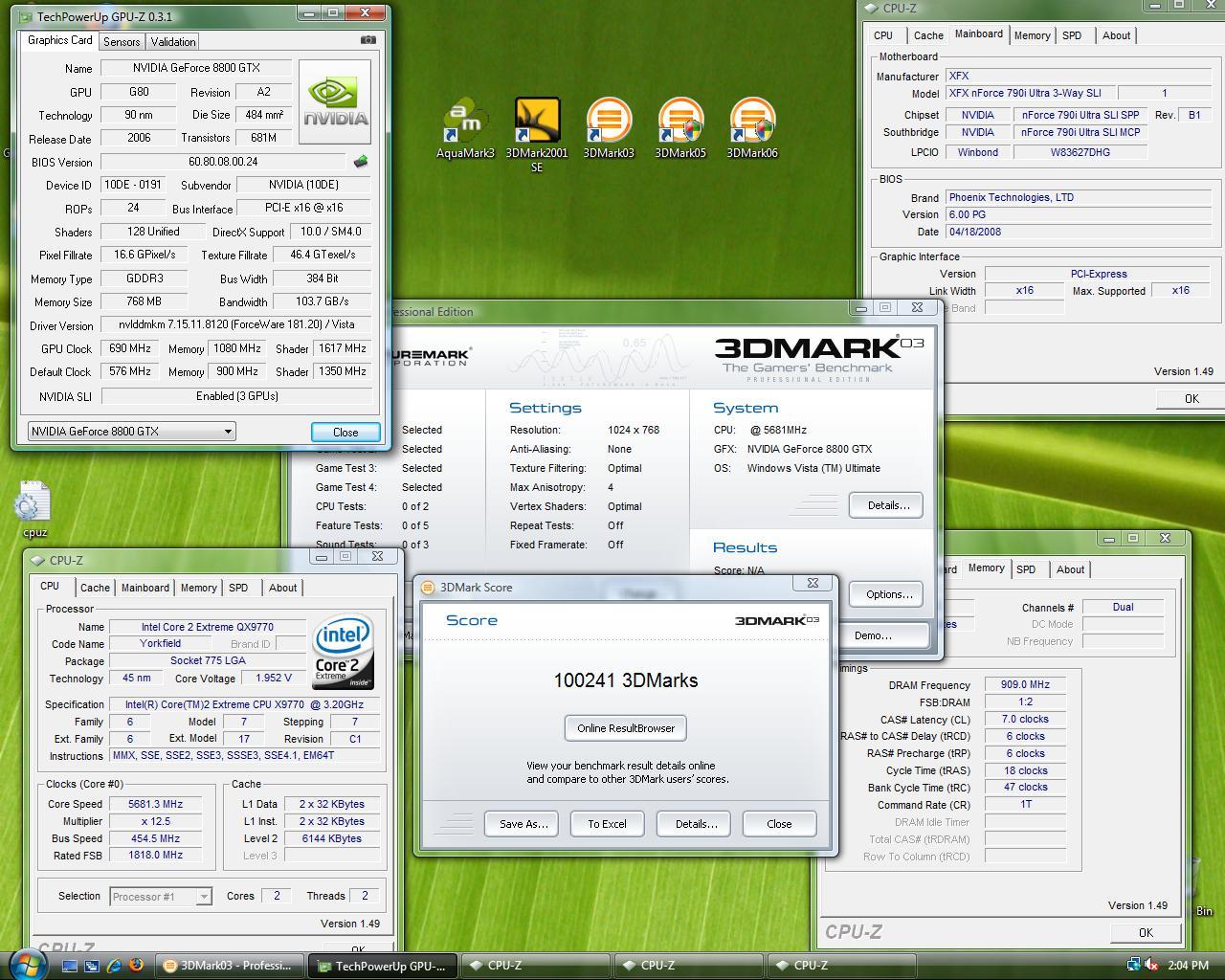The image size is (1225, 980).
Task: Open SPD tab in bottom-left CPU-Z
Action: coord(238,588)
